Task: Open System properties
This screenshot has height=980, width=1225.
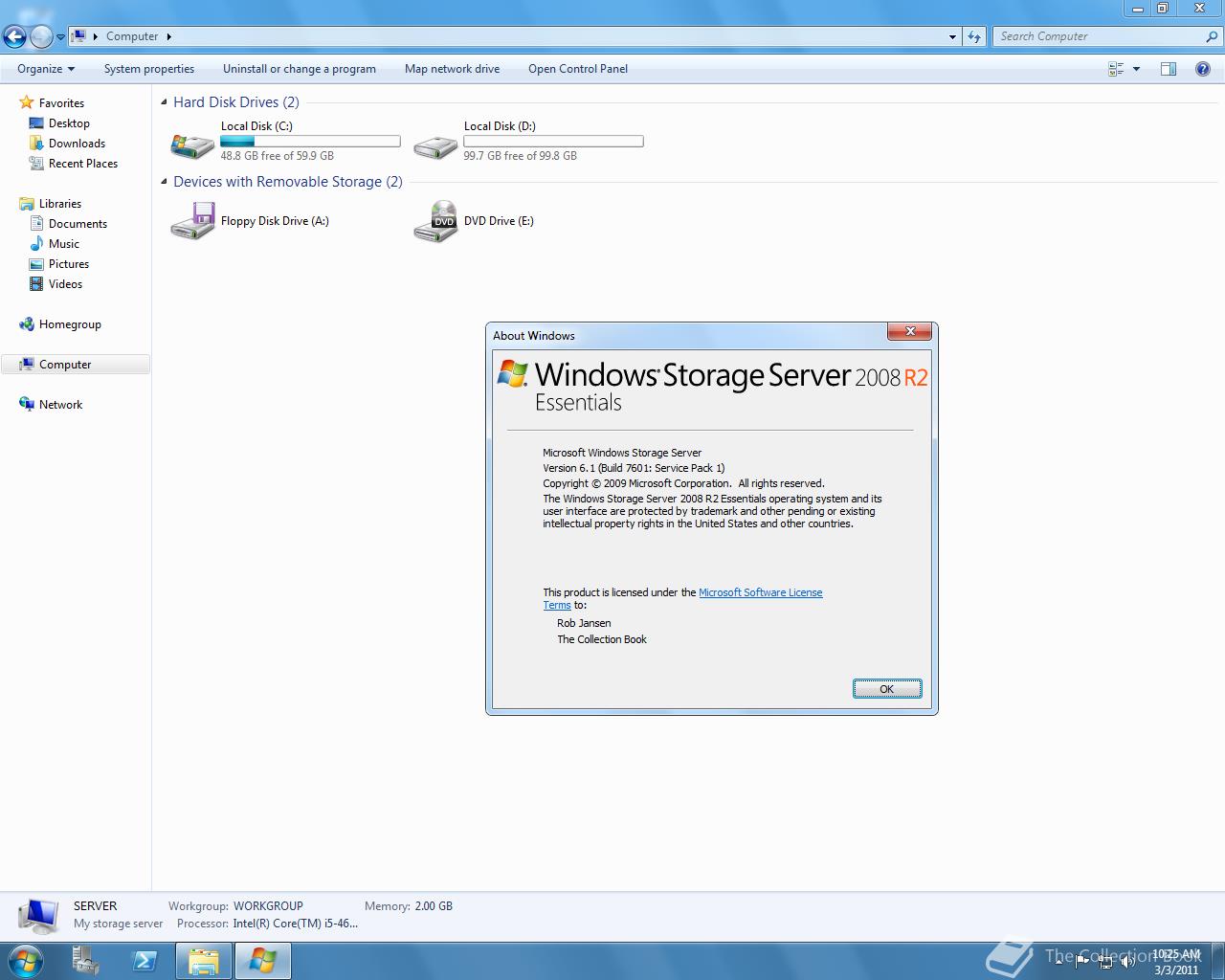Action: 149,69
